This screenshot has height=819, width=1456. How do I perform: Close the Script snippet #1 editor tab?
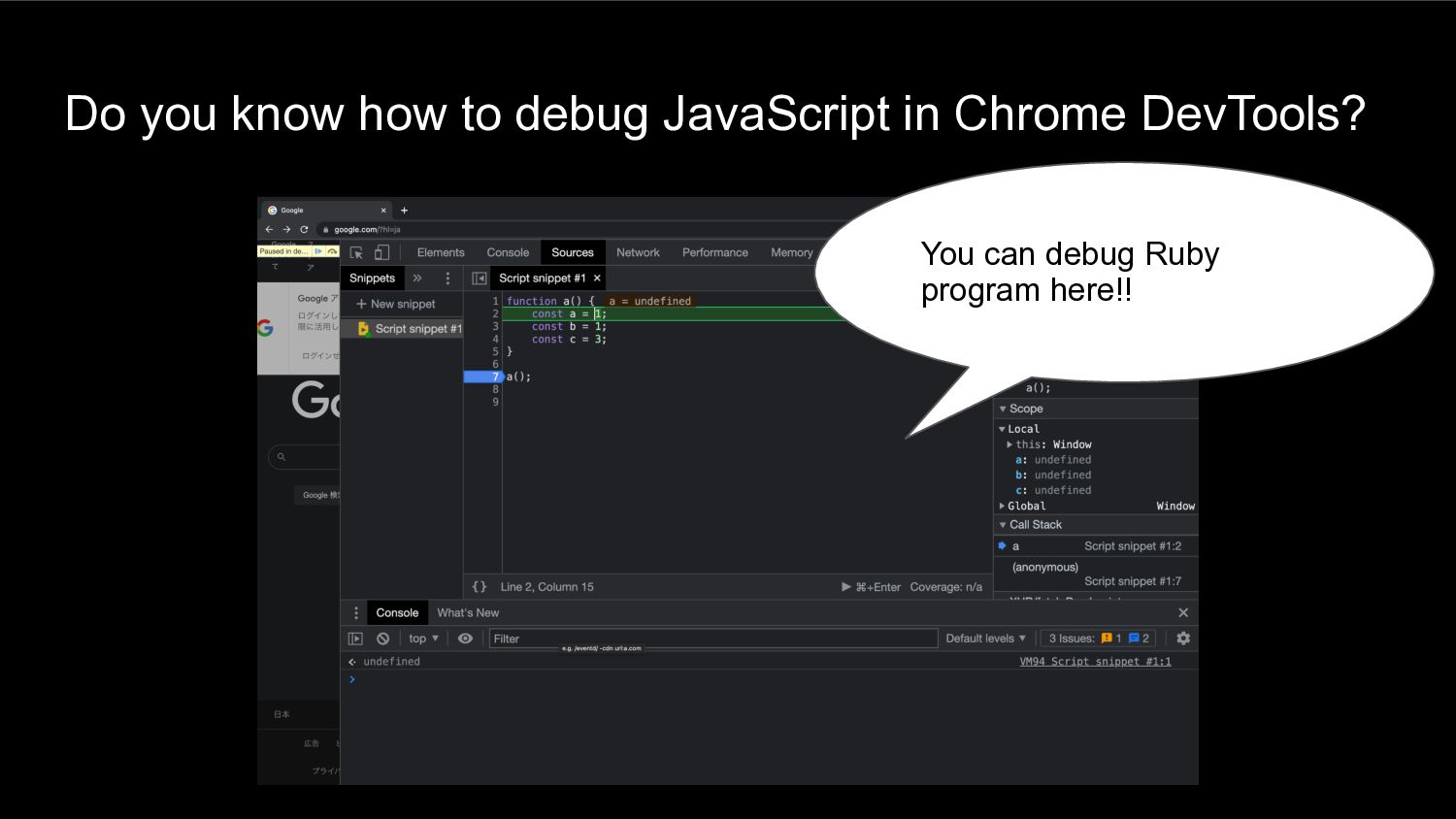pyautogui.click(x=598, y=278)
